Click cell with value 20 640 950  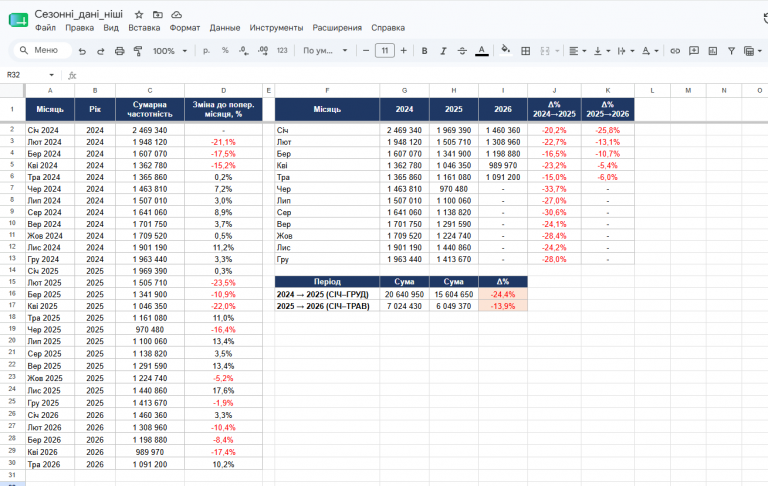[405, 294]
